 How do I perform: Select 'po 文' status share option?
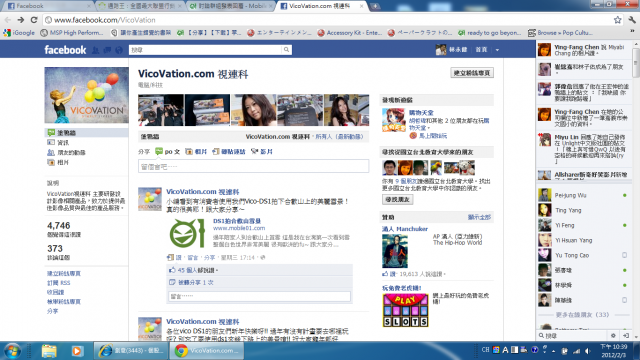[x=168, y=151]
